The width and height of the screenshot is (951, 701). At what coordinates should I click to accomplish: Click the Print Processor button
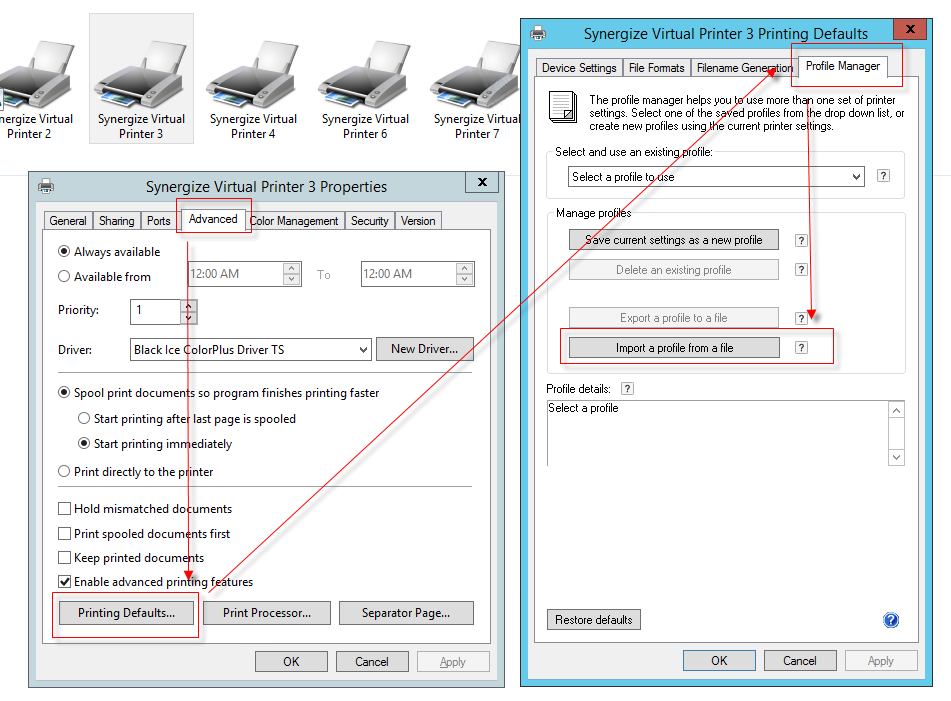coord(267,612)
